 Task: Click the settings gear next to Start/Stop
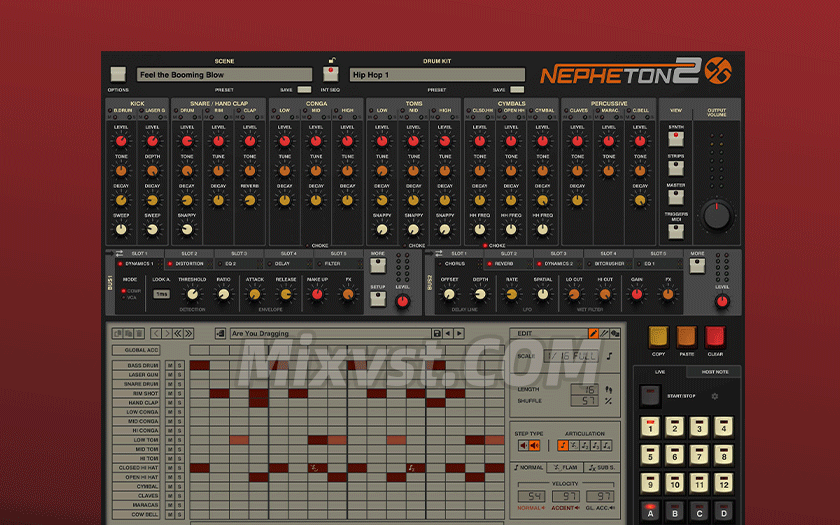click(714, 396)
